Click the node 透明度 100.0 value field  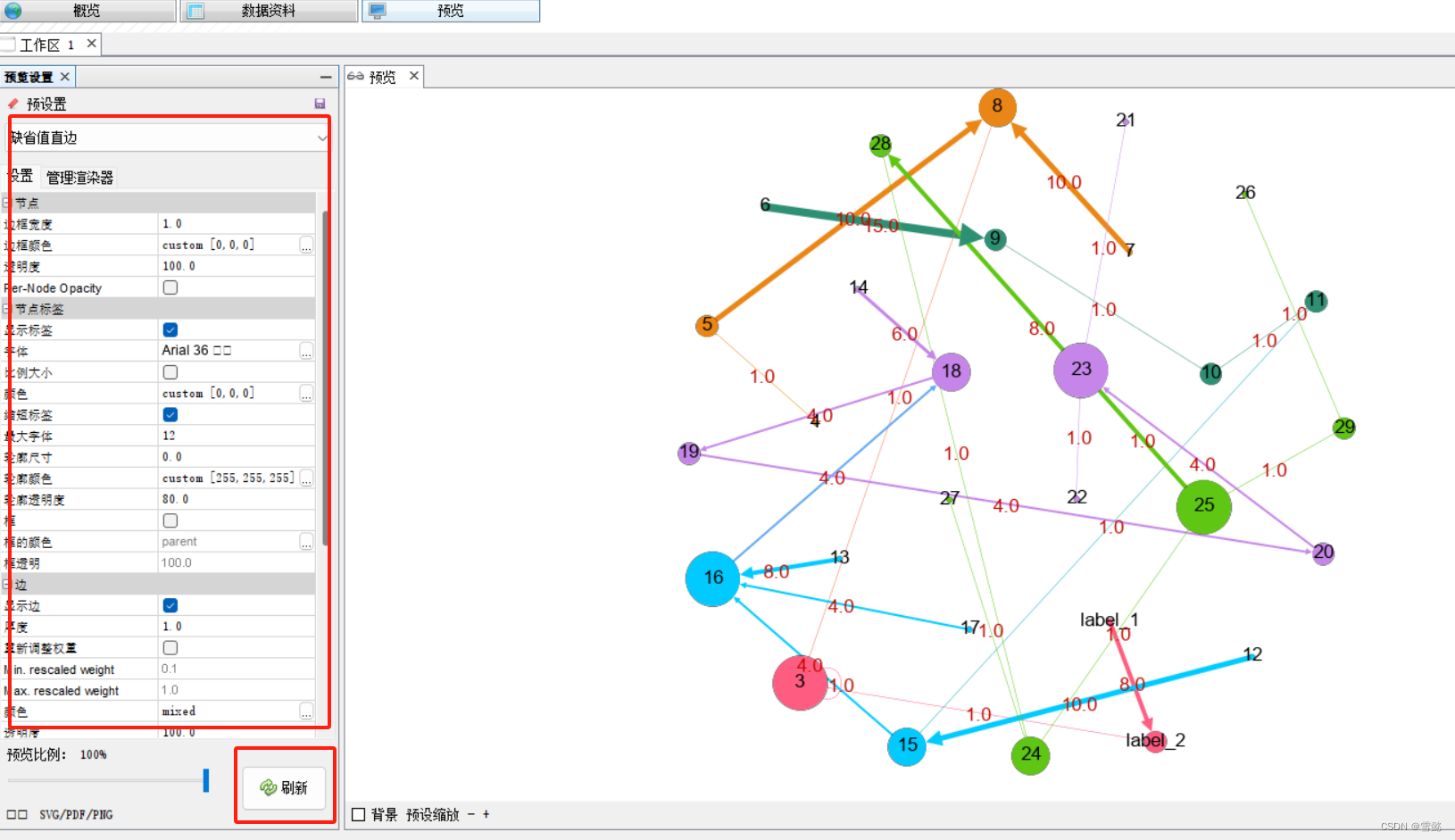(x=237, y=266)
